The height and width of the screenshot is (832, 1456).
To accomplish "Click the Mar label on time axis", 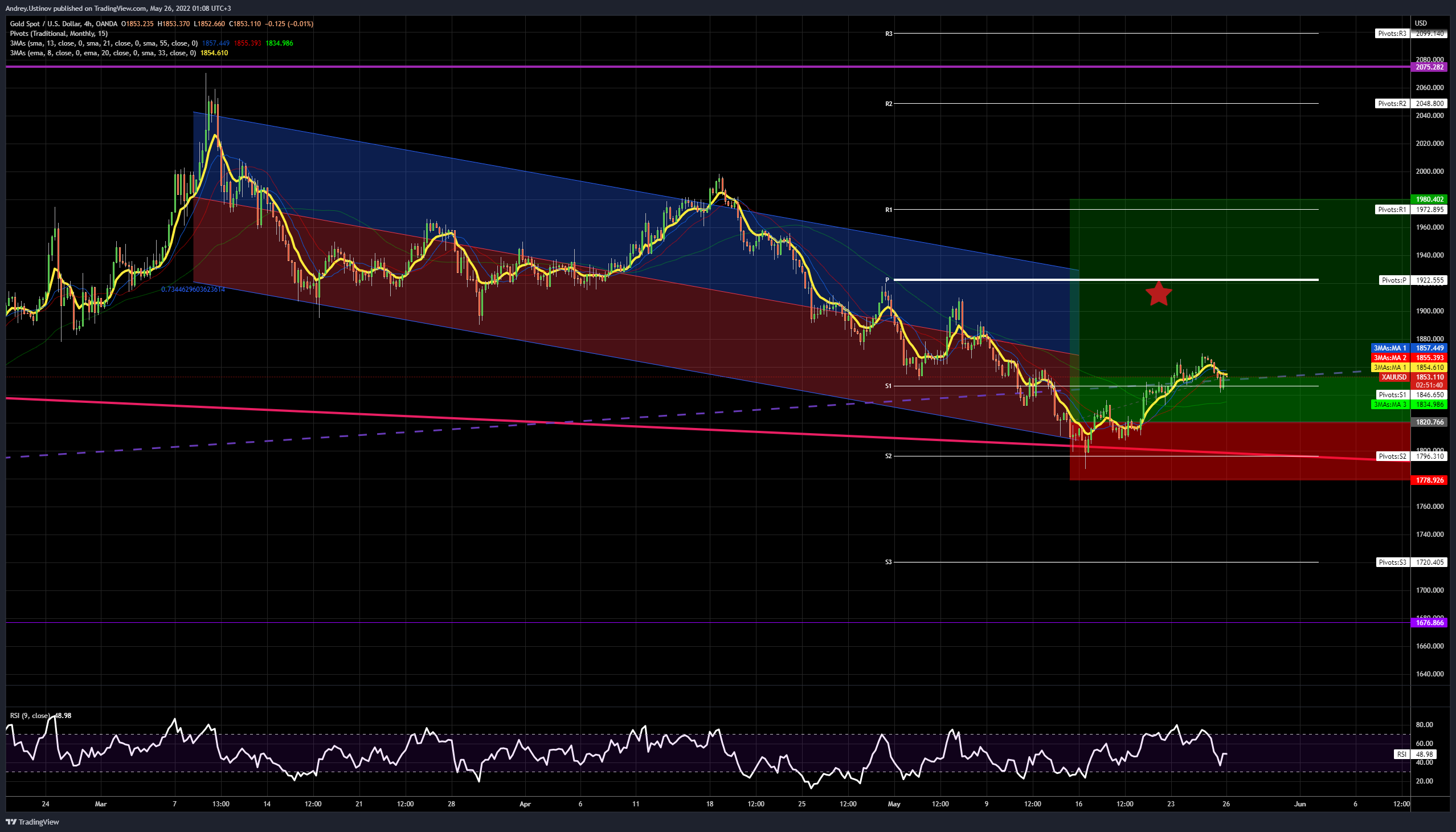I will (101, 804).
